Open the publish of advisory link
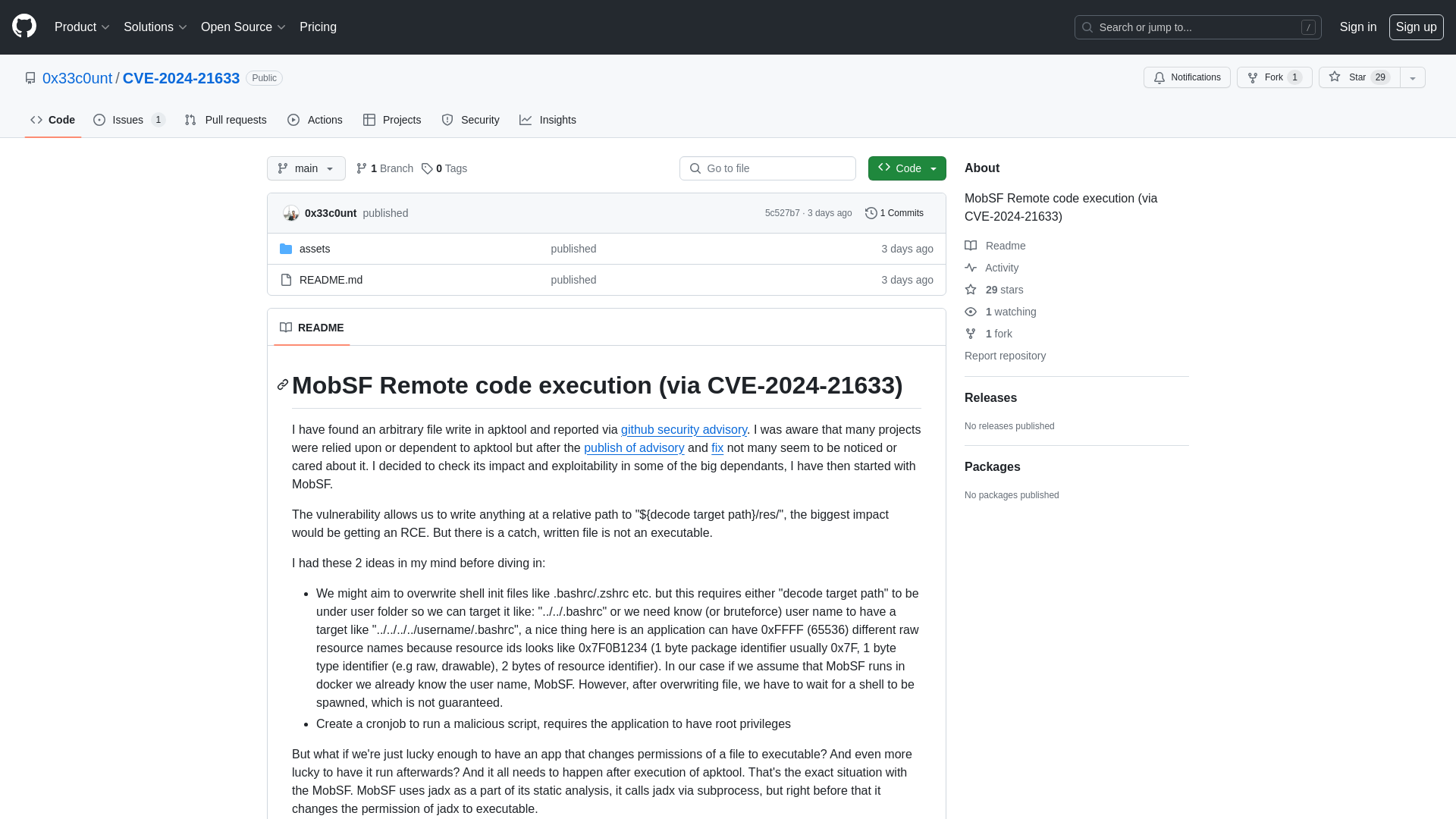 pos(634,448)
